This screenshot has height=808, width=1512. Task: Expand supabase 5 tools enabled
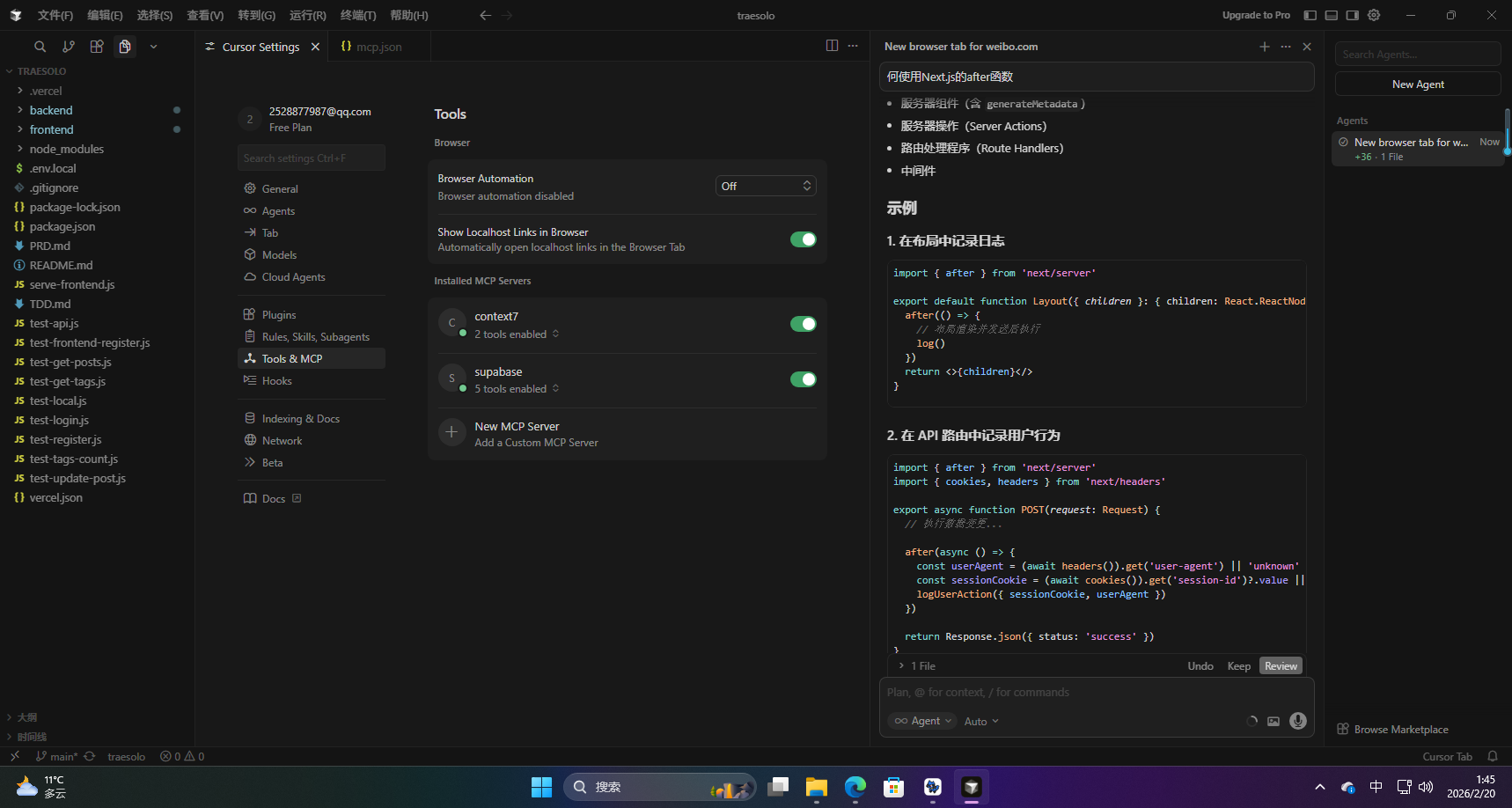(517, 389)
